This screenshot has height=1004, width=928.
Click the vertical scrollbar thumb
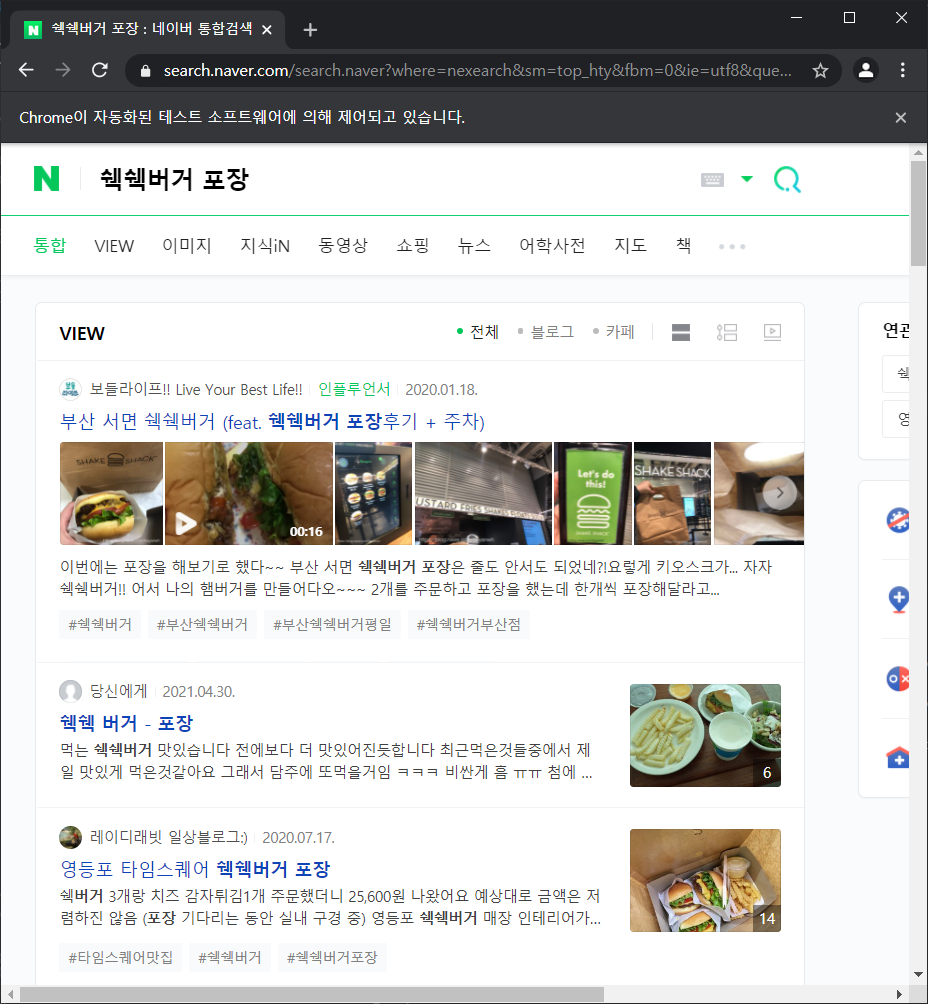(918, 212)
